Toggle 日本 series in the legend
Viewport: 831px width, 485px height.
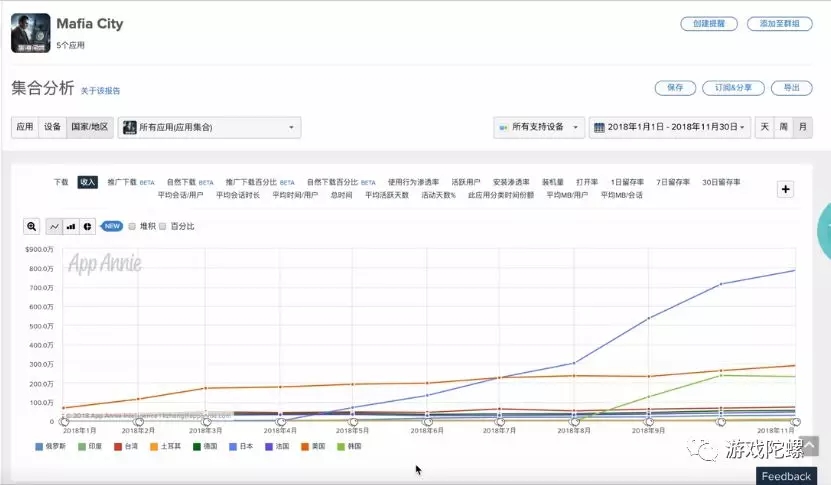point(241,446)
